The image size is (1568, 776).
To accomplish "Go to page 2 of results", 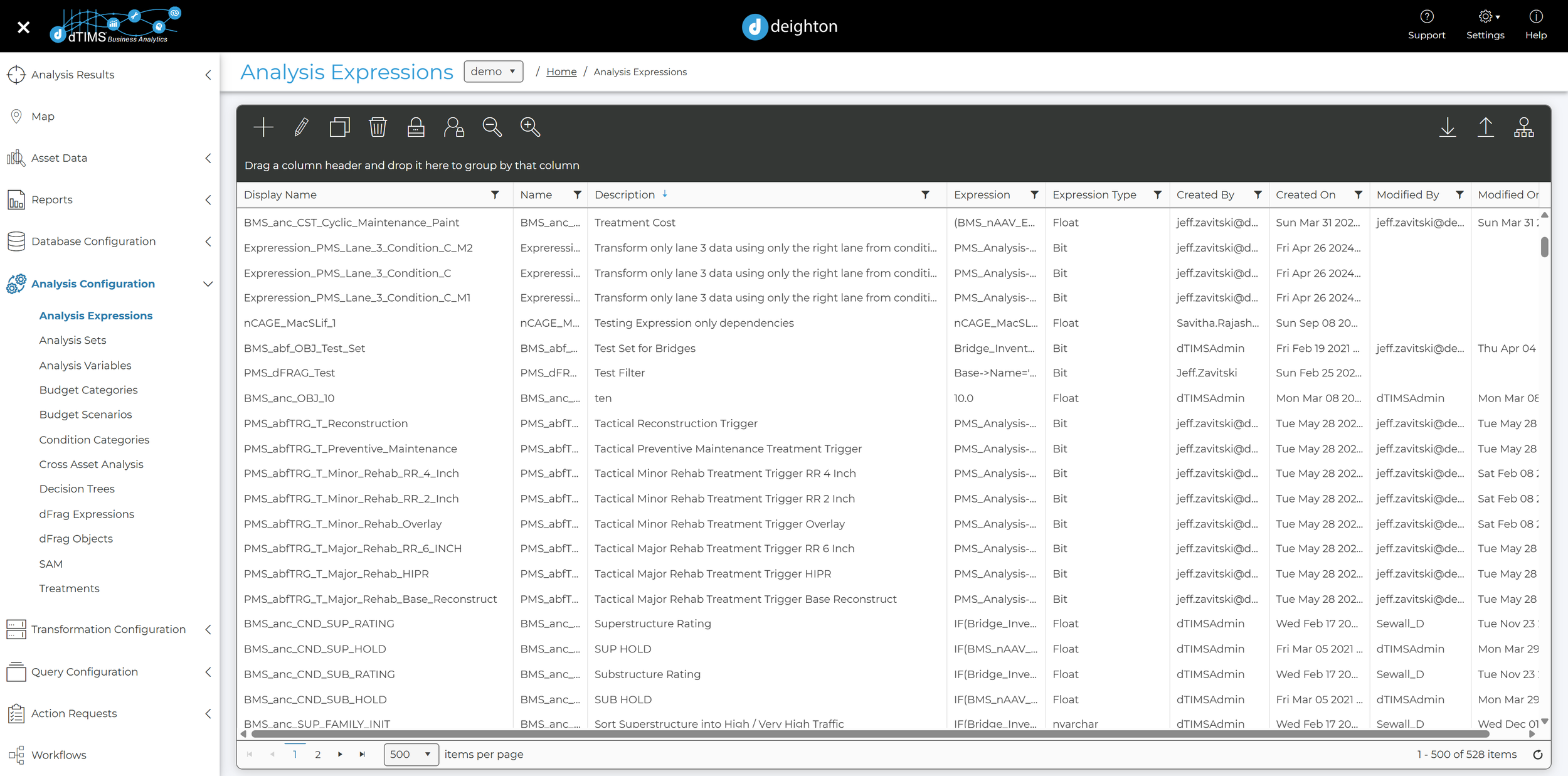I will click(318, 754).
